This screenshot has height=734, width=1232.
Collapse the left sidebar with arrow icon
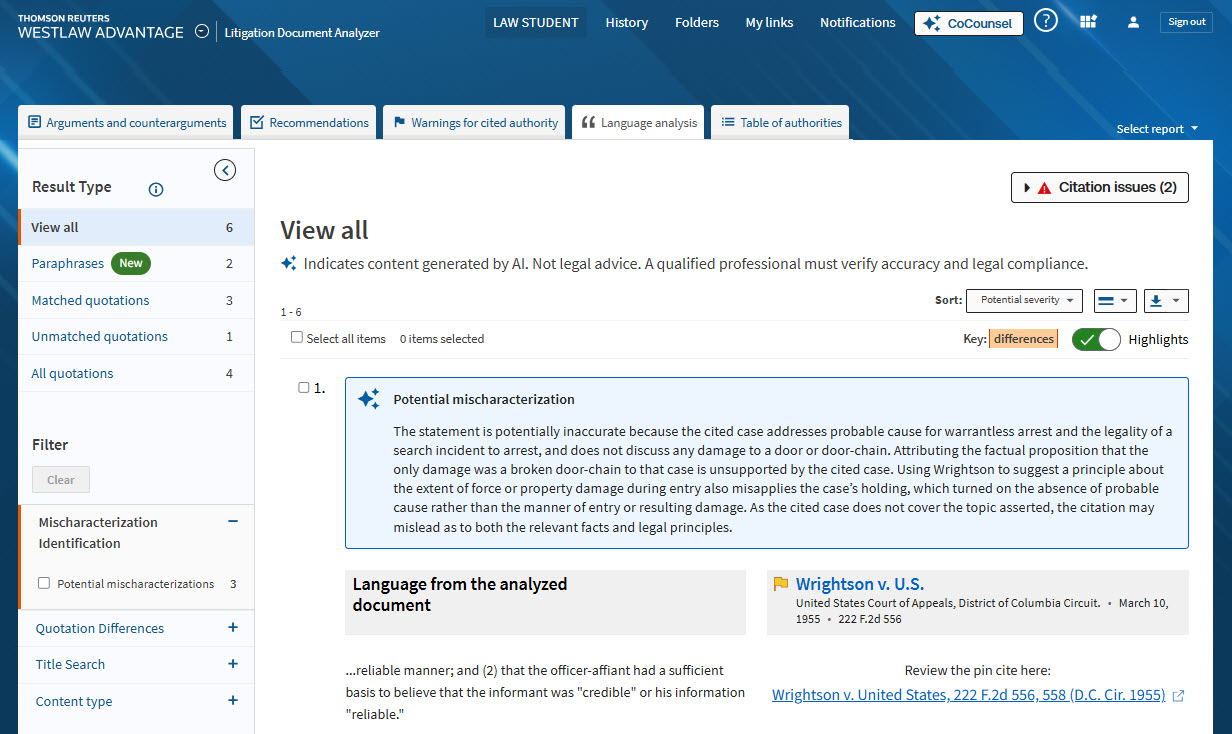[x=225, y=170]
